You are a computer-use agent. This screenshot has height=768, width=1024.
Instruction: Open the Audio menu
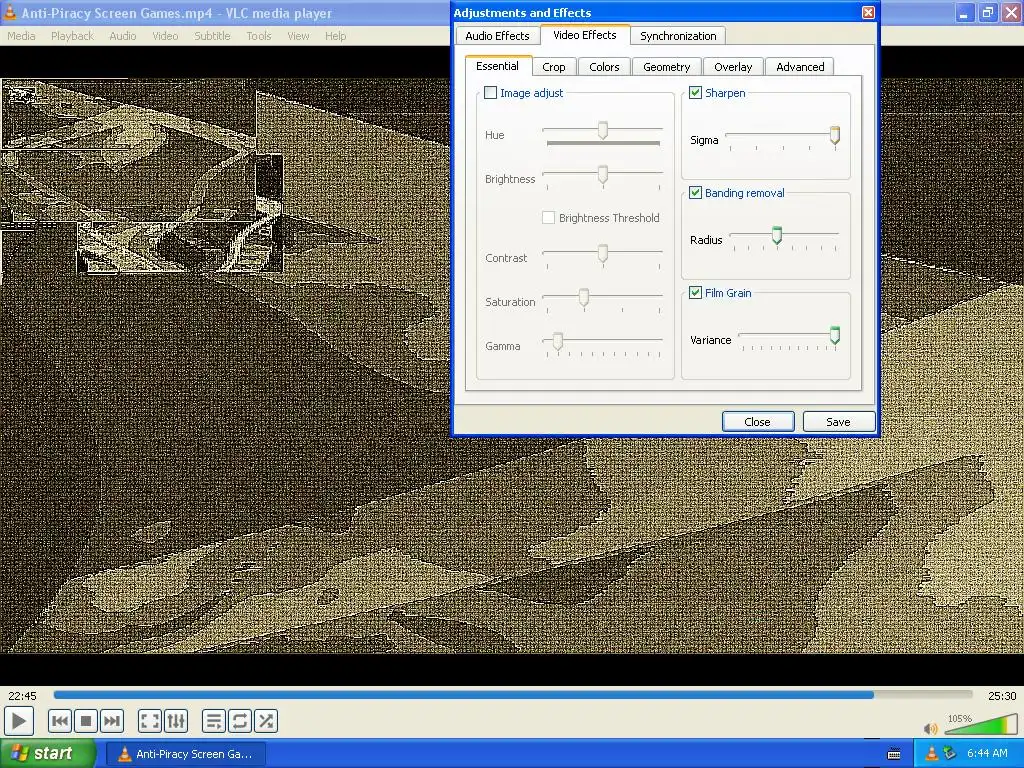point(123,36)
